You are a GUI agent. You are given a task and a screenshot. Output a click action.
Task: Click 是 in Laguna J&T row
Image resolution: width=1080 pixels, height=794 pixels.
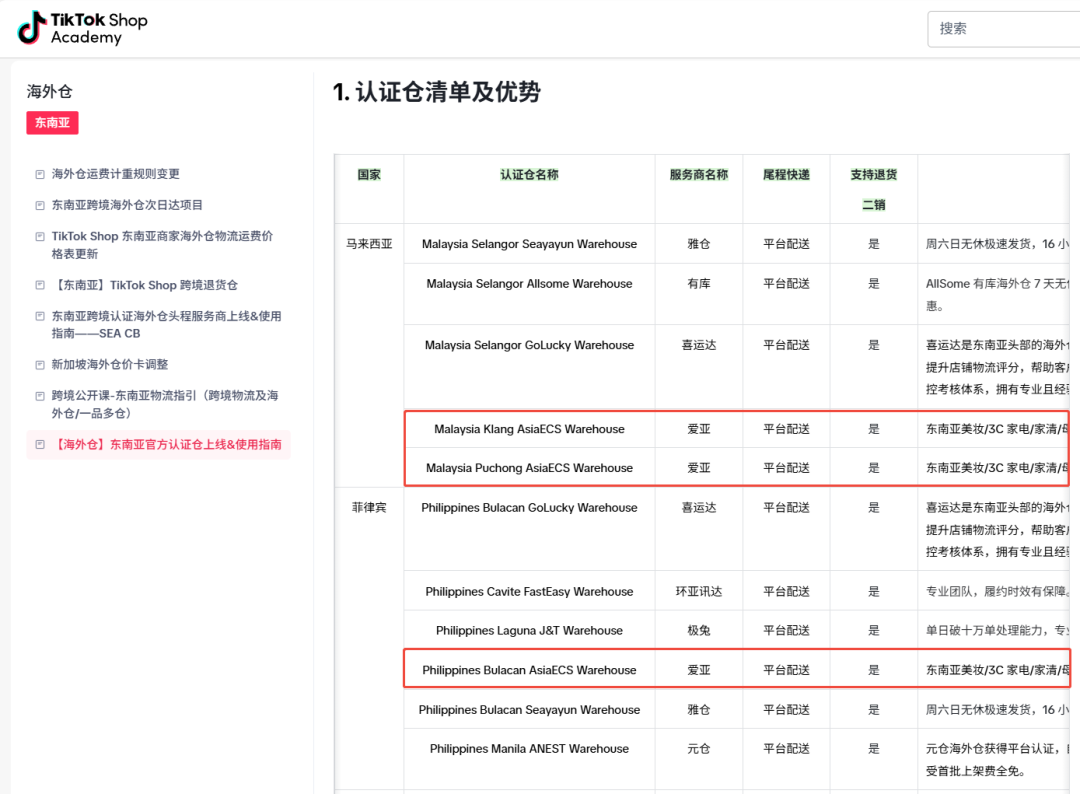point(873,630)
